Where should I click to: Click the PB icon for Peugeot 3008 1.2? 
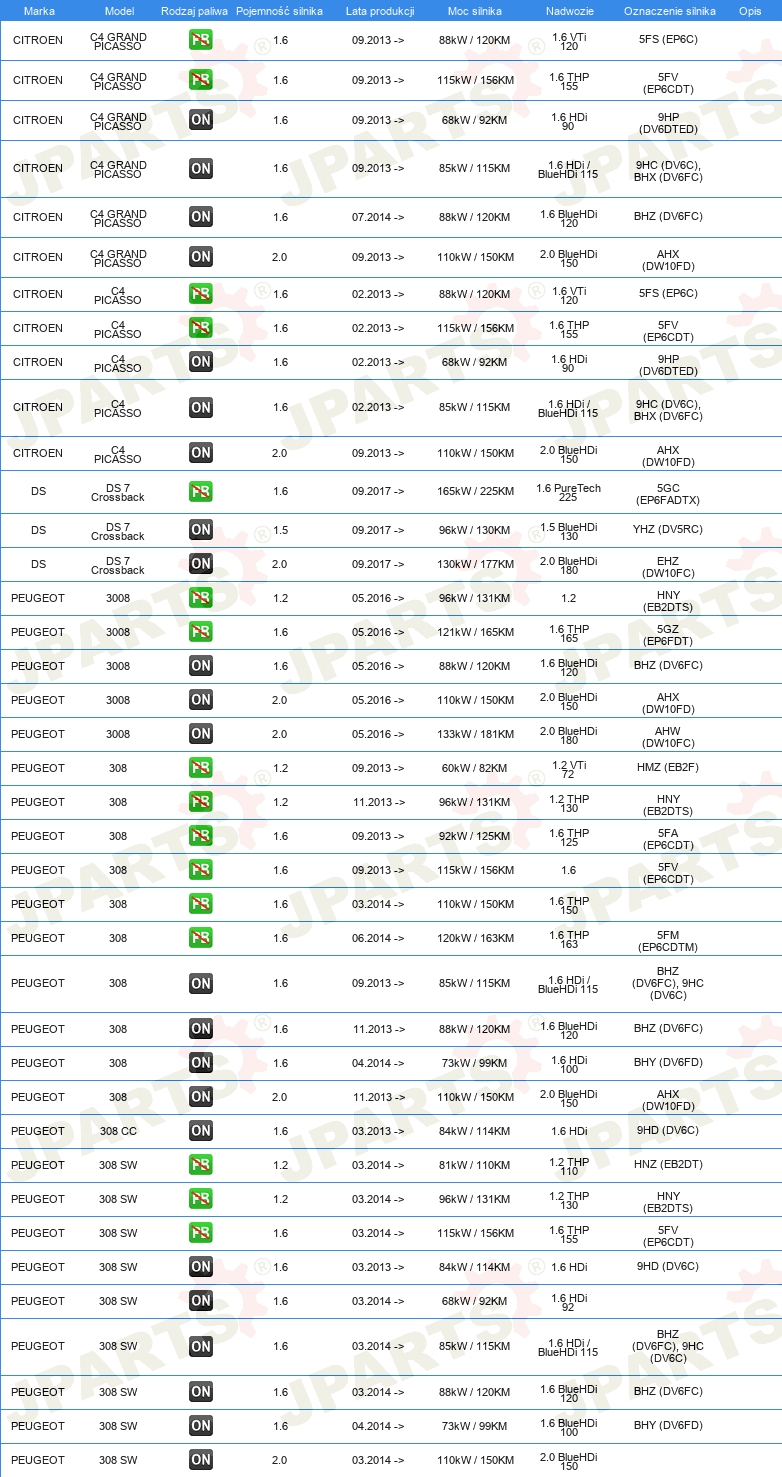coord(201,598)
